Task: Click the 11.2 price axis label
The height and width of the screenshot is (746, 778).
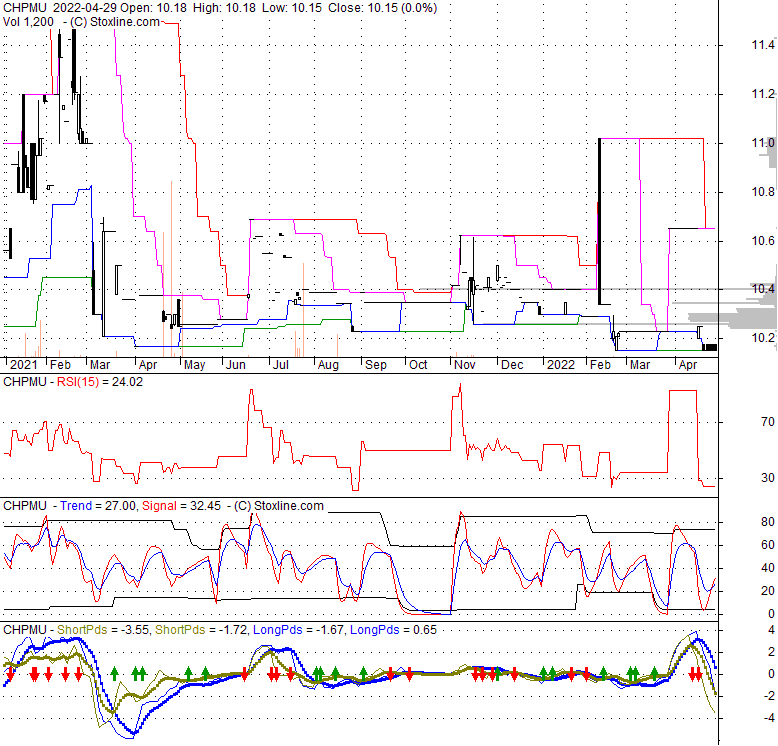Action: [x=763, y=94]
